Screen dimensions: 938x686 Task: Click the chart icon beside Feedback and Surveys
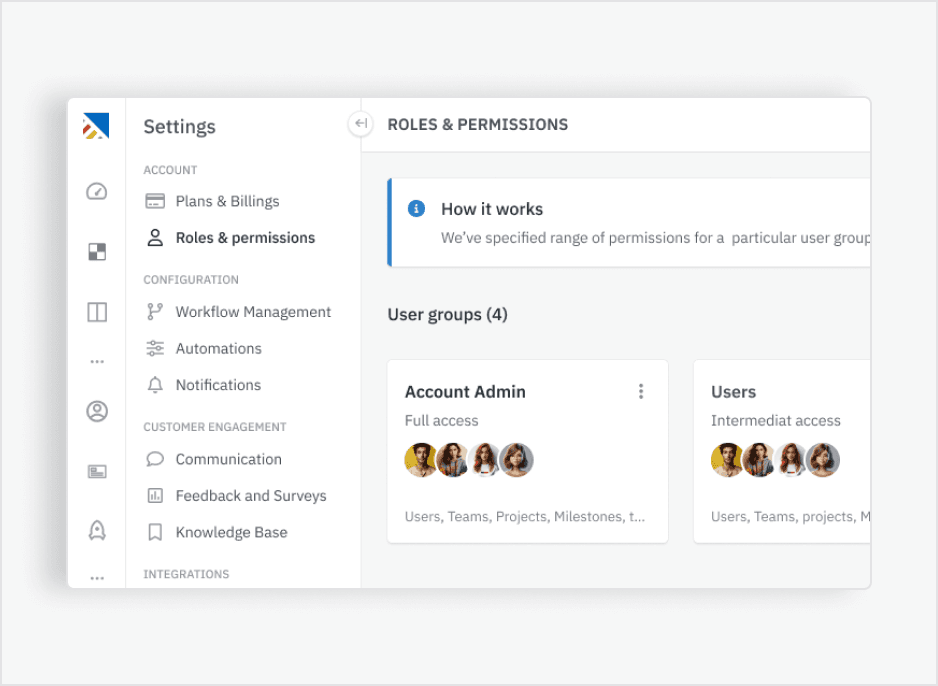[155, 495]
